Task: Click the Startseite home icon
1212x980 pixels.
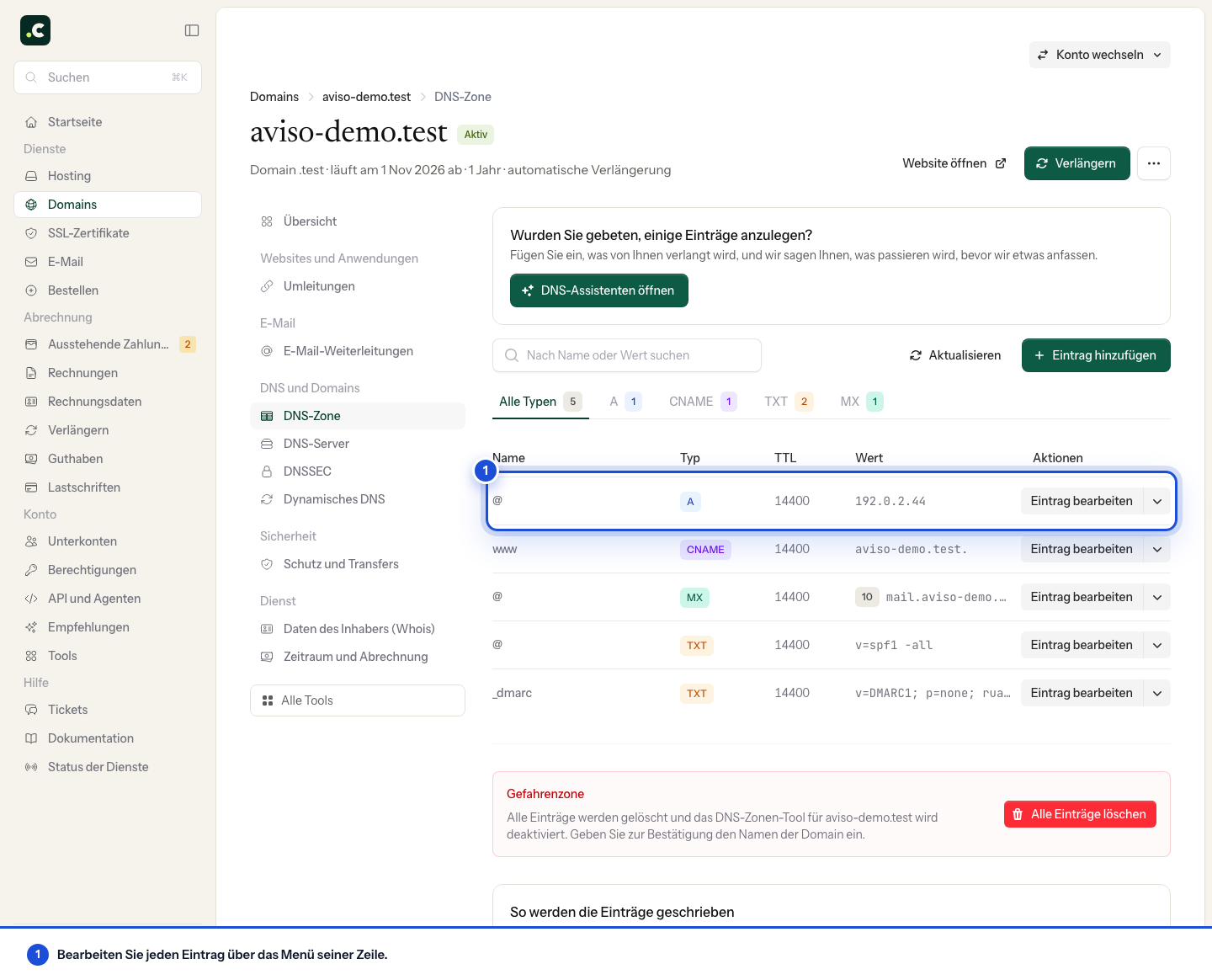Action: (31, 122)
